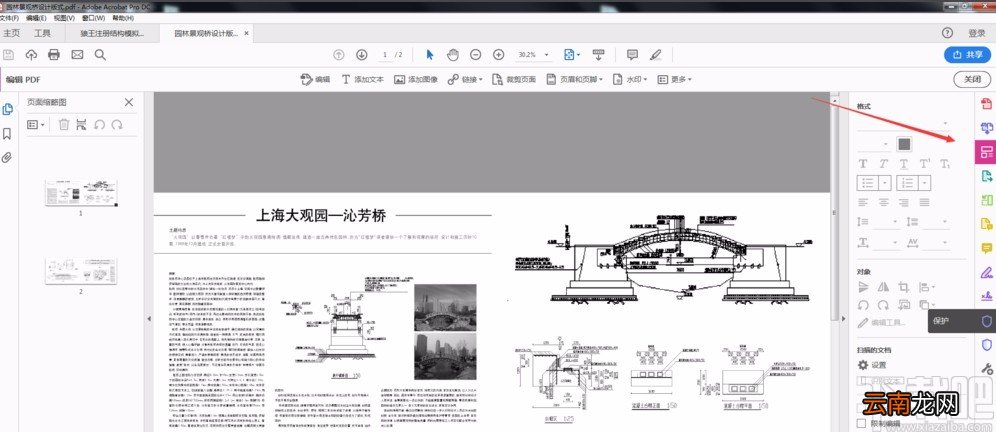
Task: Toggle italic text style
Action: coord(883,164)
